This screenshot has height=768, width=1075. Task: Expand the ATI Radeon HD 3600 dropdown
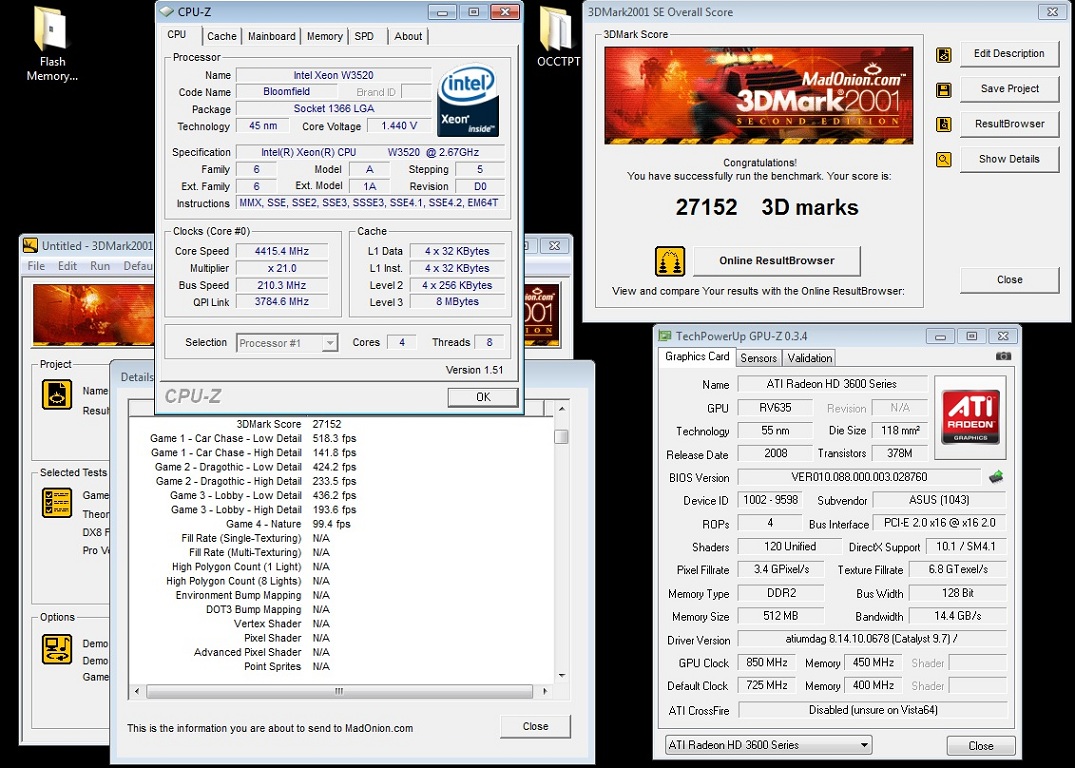coord(865,745)
